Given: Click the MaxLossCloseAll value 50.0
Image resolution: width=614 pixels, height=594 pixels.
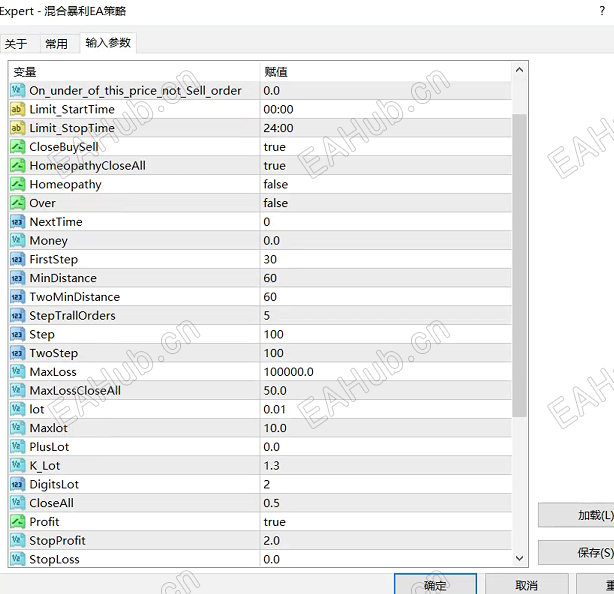Looking at the screenshot, I should [275, 390].
